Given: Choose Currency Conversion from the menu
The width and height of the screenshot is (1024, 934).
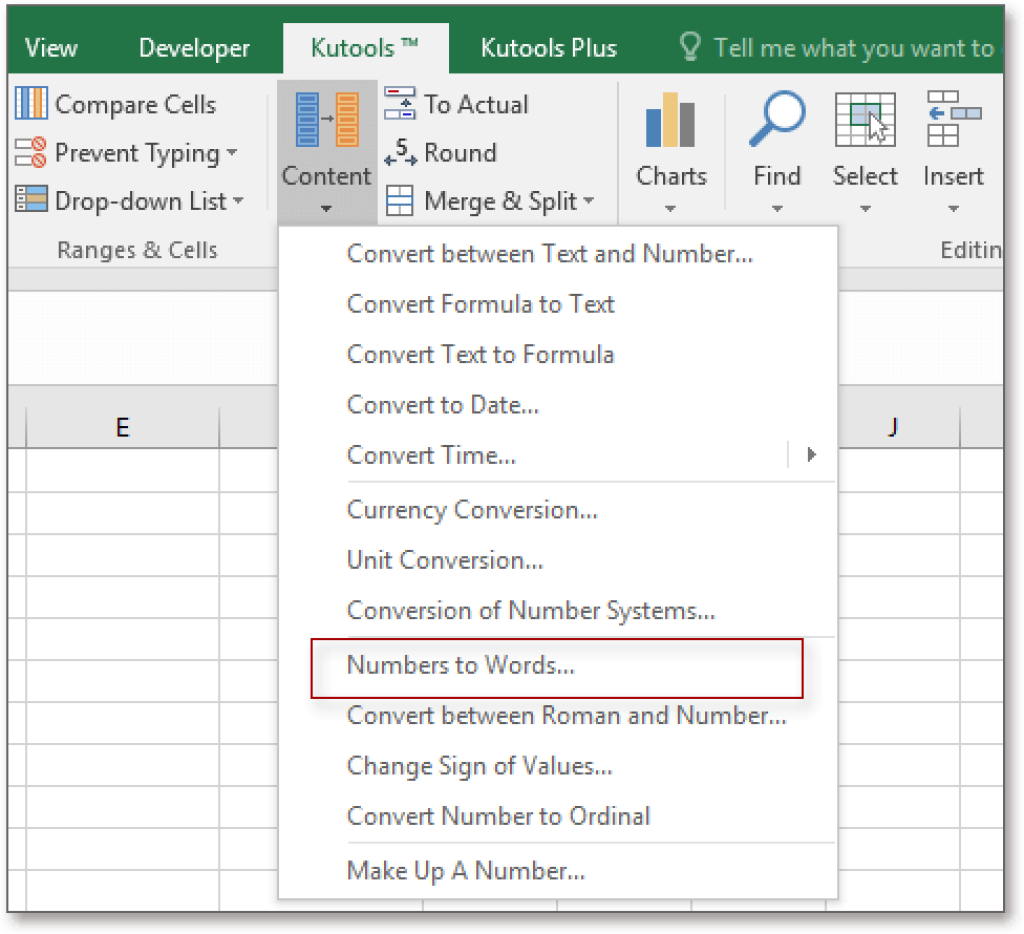Looking at the screenshot, I should [471, 510].
